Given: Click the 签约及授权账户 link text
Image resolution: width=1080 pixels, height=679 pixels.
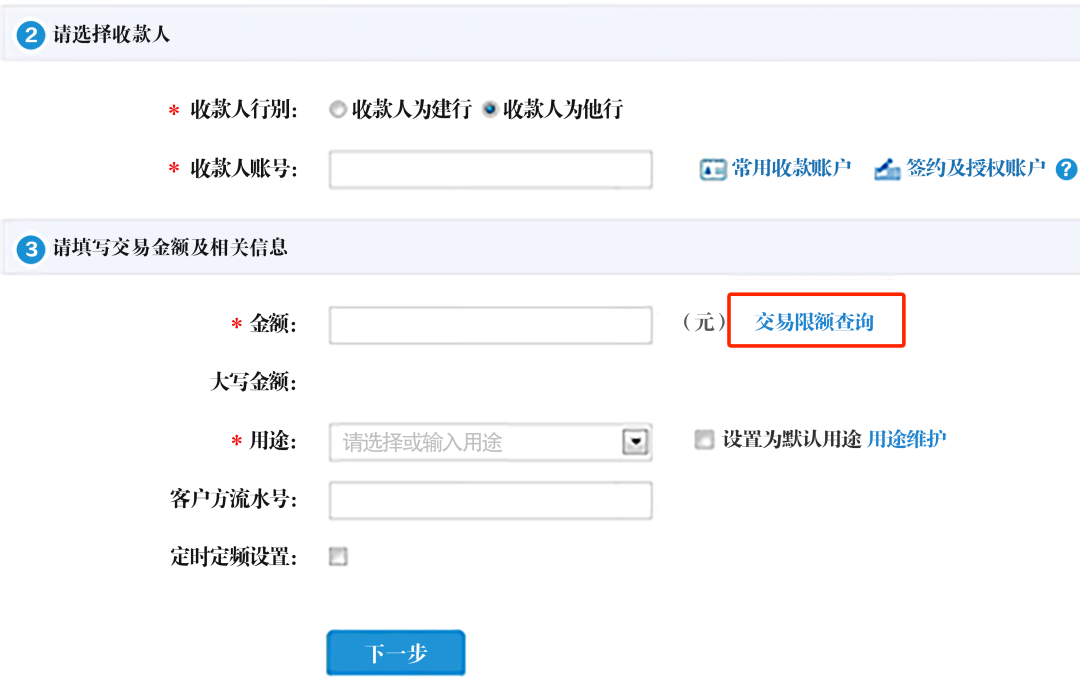Looking at the screenshot, I should (x=976, y=168).
